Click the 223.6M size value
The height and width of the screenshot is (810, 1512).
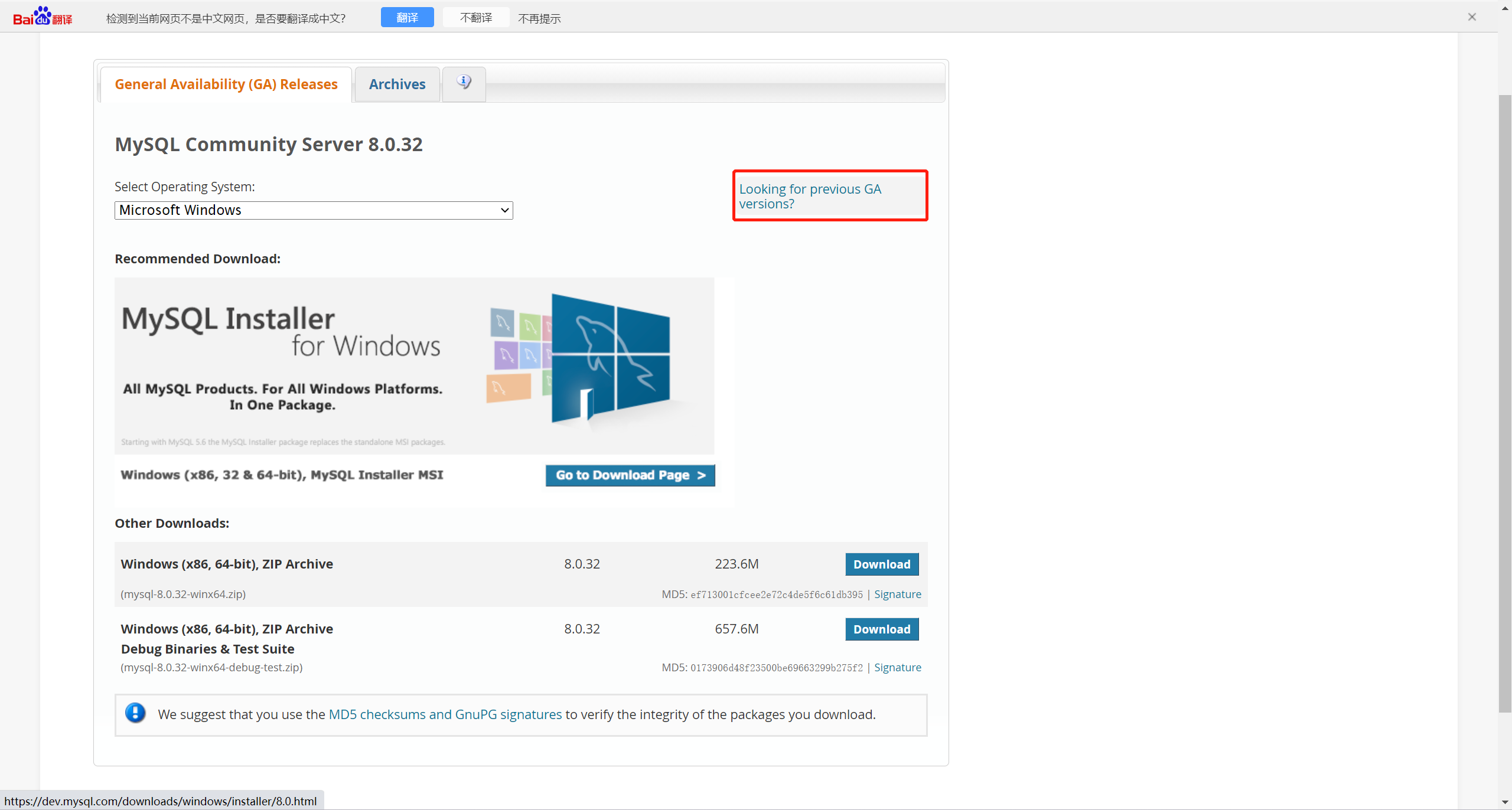[737, 564]
